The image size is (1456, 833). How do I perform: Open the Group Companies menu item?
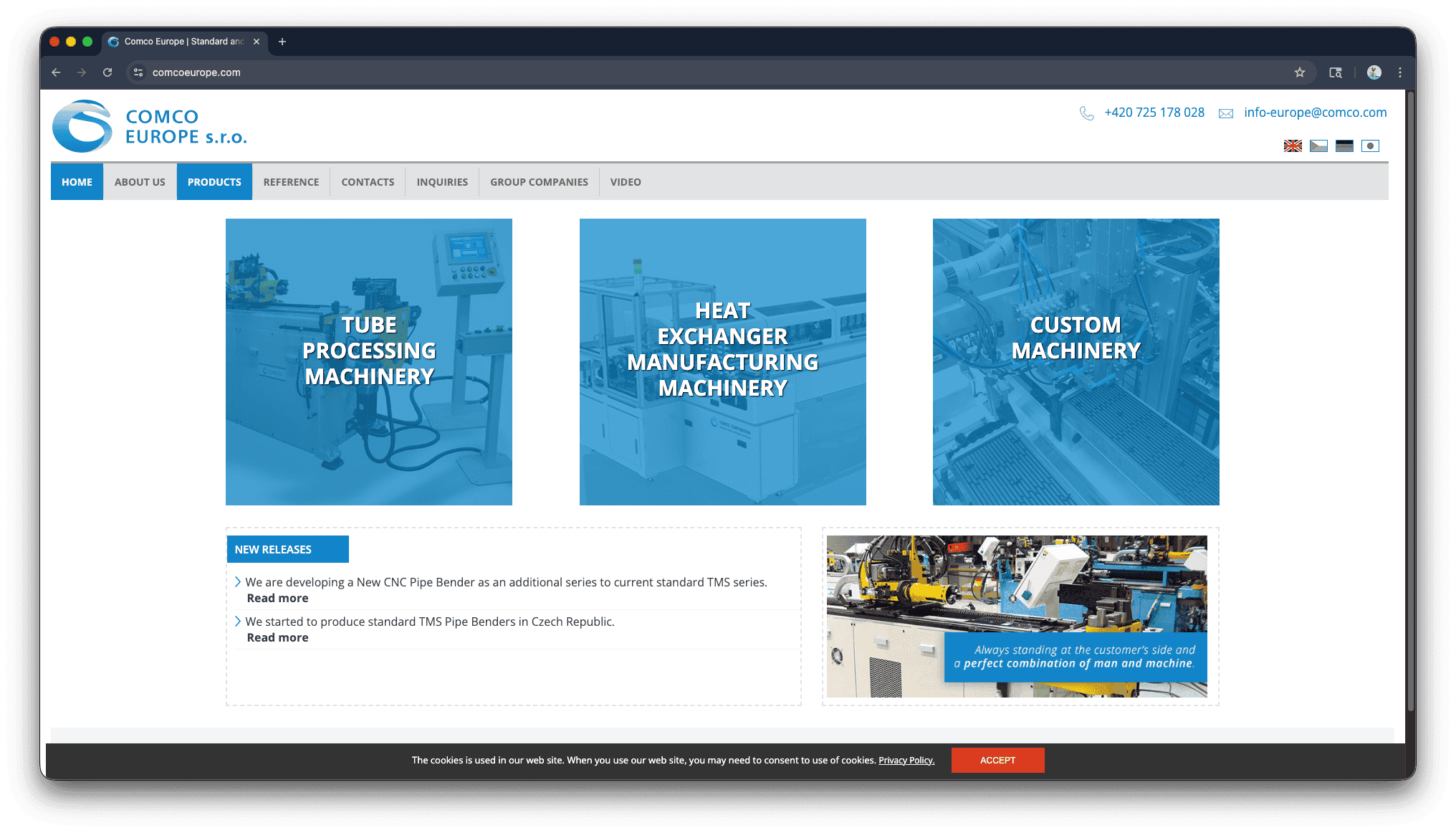539,182
